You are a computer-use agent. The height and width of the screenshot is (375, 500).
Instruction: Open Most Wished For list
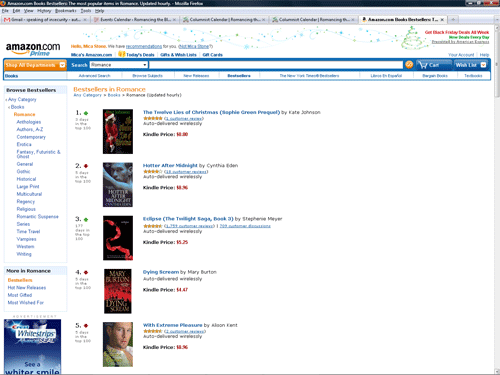point(26,303)
